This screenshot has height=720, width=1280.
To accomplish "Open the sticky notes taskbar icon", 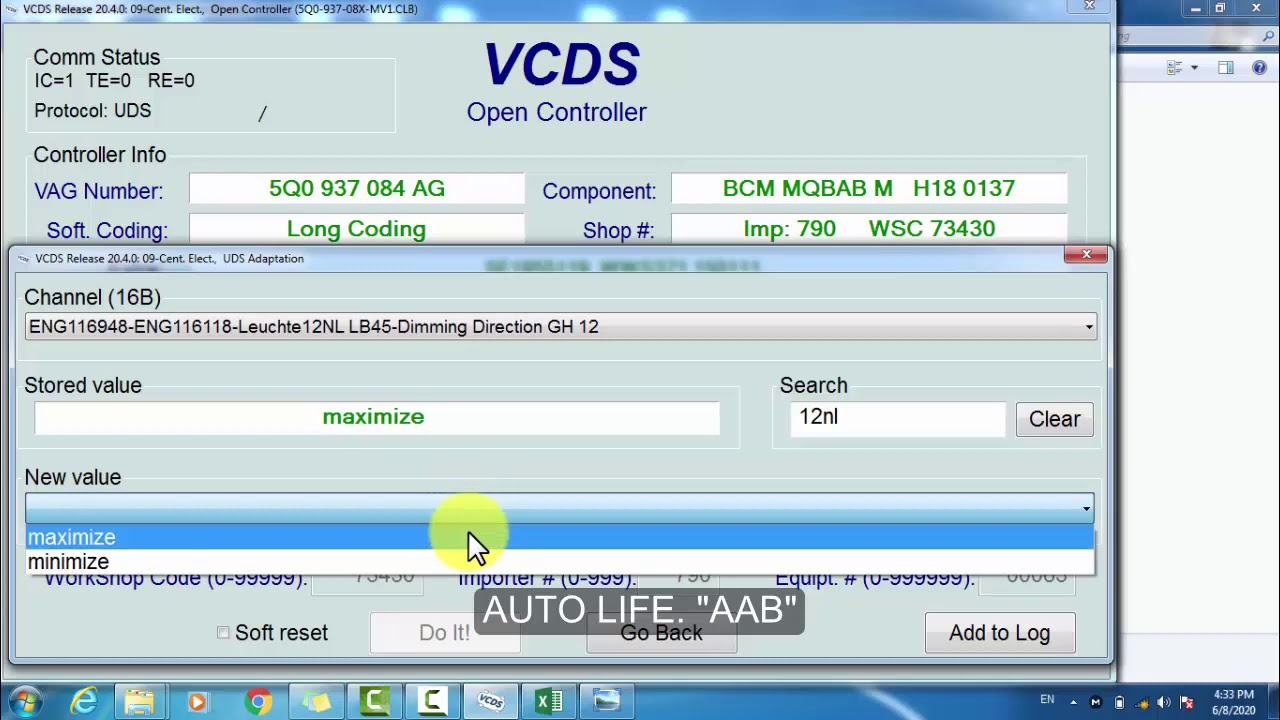I will [317, 701].
